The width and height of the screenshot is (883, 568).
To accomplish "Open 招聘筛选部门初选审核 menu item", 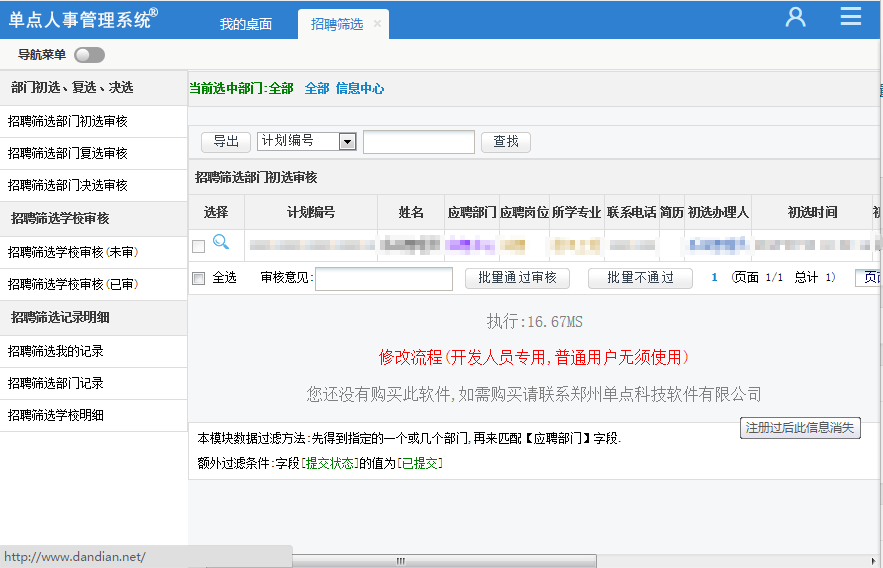I will (x=93, y=122).
